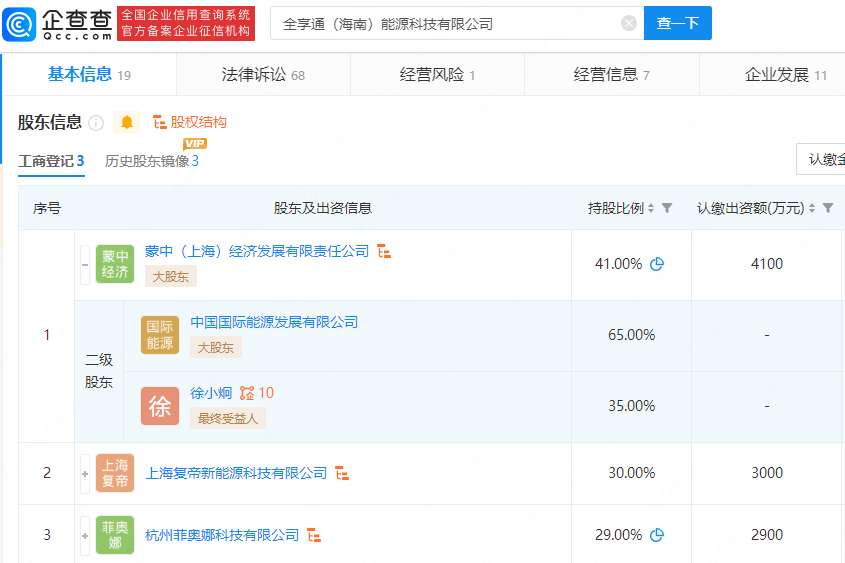Click the 序号 column header

coord(47,208)
